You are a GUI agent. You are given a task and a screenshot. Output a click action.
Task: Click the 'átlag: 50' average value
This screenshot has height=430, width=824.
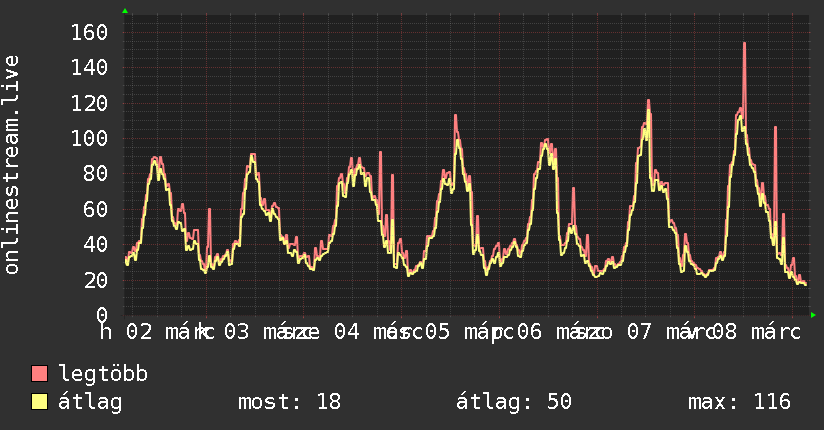(513, 402)
